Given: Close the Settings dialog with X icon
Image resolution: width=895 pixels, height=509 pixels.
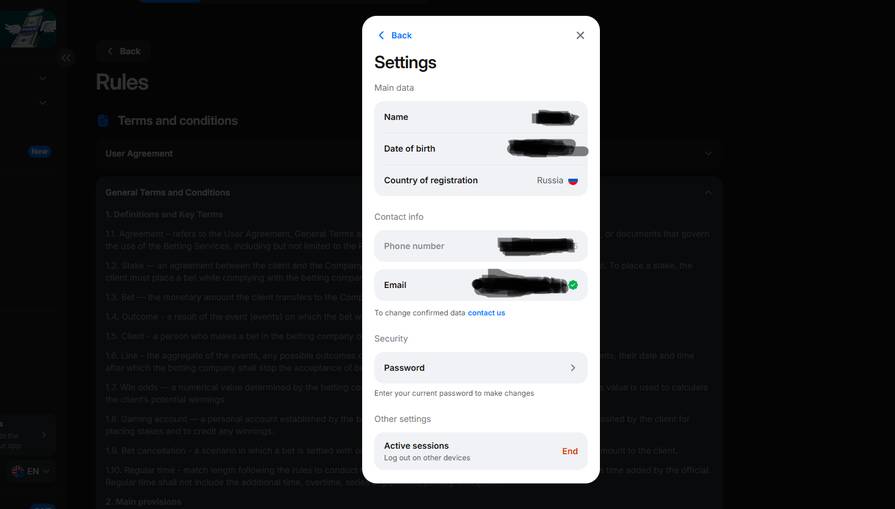Looking at the screenshot, I should click(580, 35).
